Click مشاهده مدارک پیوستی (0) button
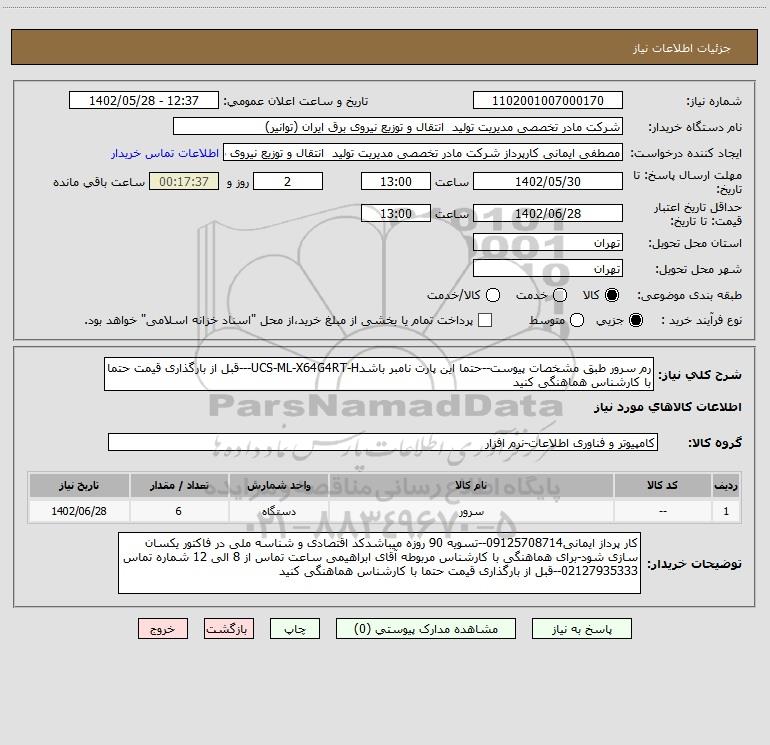The width and height of the screenshot is (770, 745). pos(426,629)
